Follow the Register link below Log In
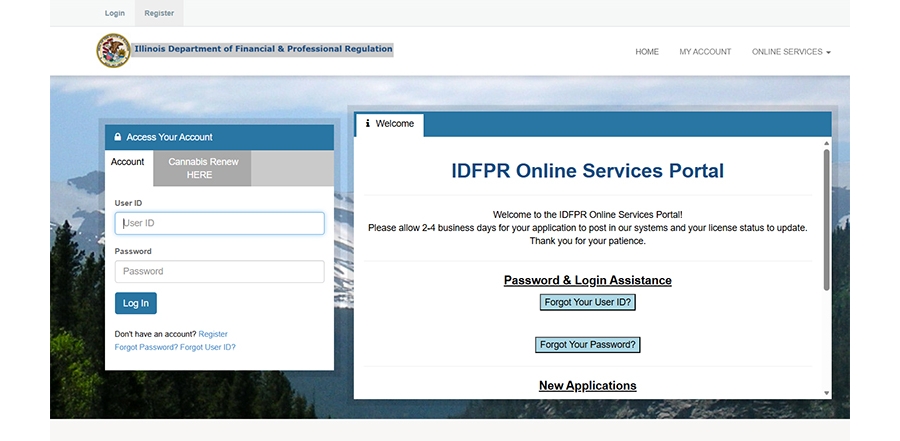Image resolution: width=900 pixels, height=441 pixels. tap(213, 334)
